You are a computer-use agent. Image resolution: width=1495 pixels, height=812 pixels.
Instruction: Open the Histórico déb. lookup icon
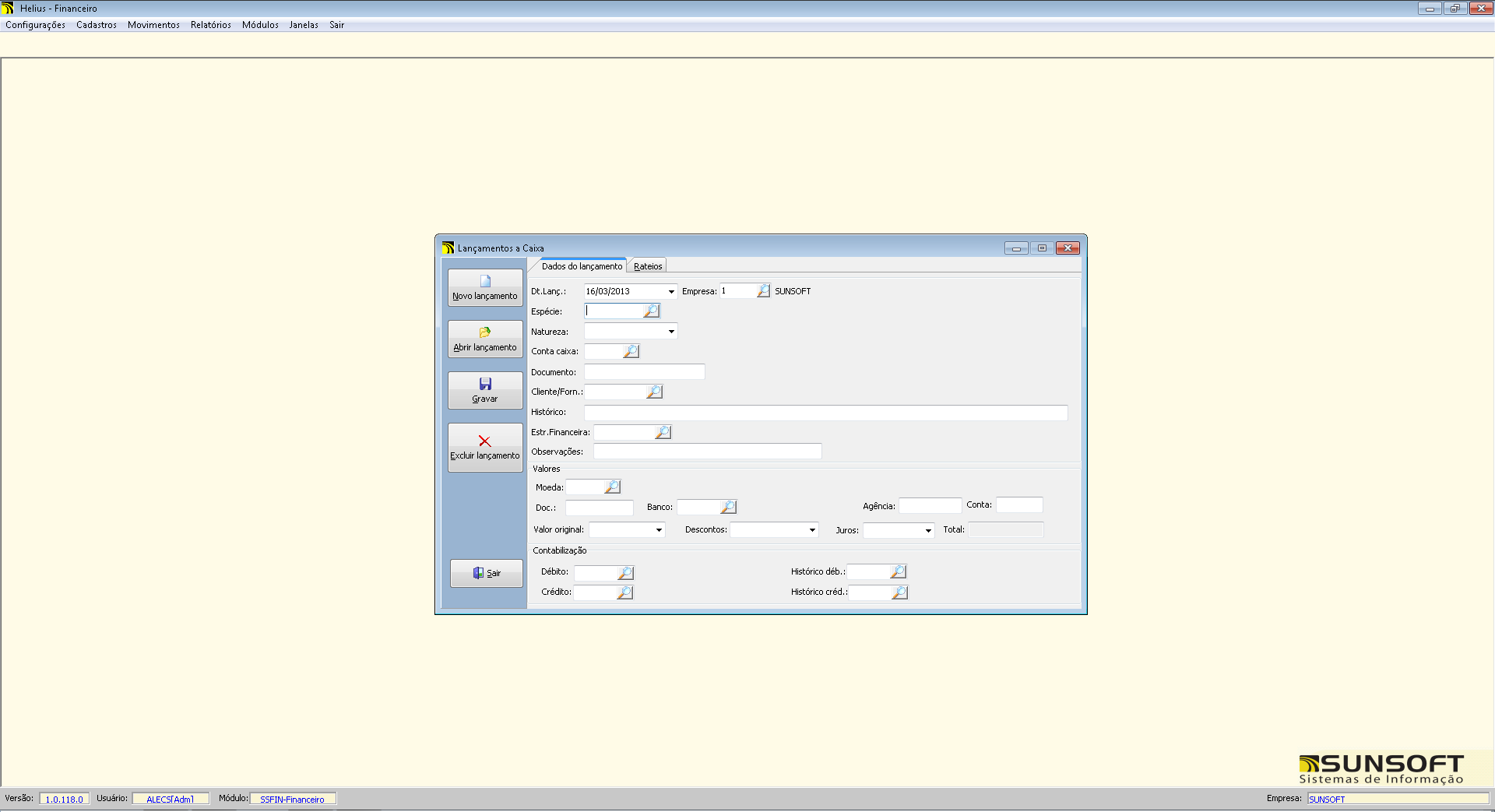(898, 572)
